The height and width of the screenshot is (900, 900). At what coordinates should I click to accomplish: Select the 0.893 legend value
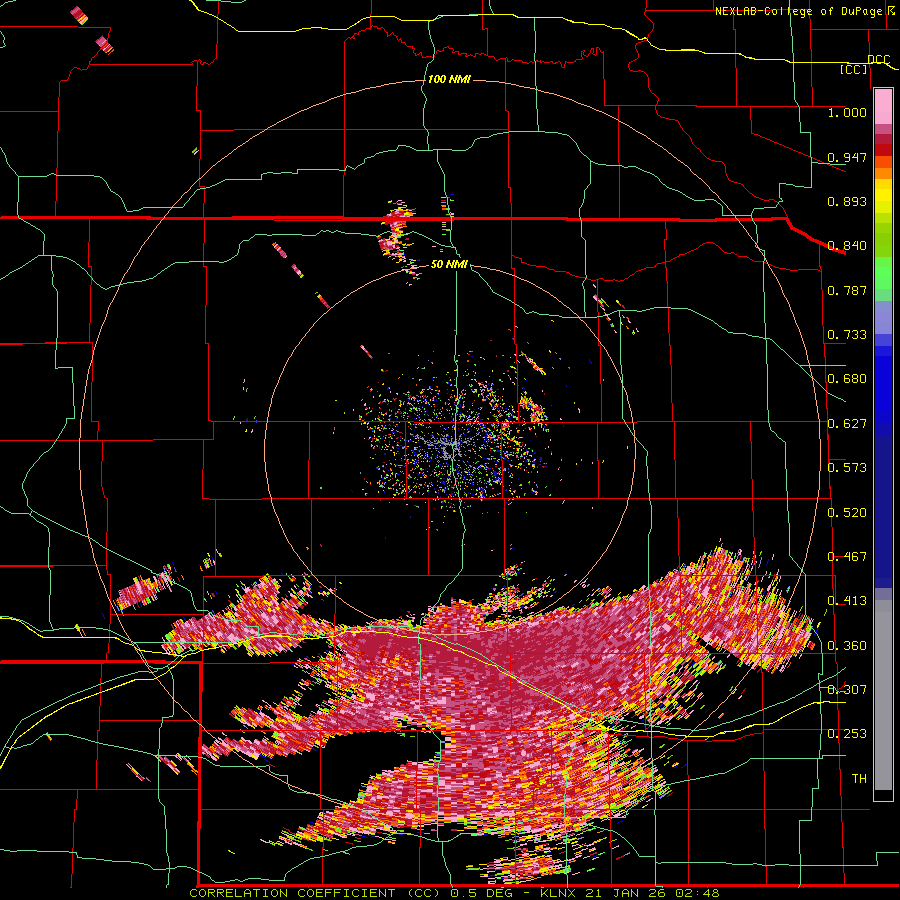pos(847,201)
